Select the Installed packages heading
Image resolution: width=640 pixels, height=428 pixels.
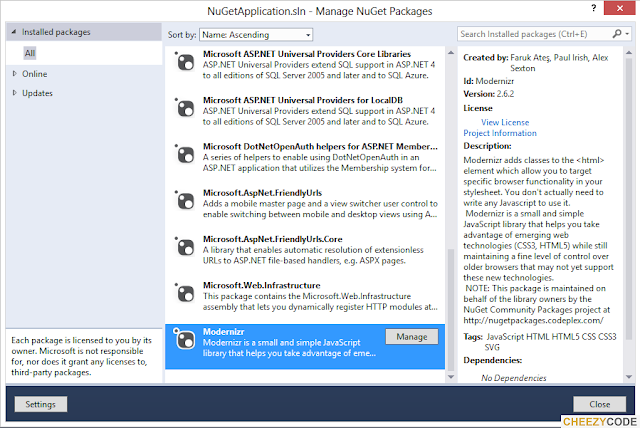(56, 32)
